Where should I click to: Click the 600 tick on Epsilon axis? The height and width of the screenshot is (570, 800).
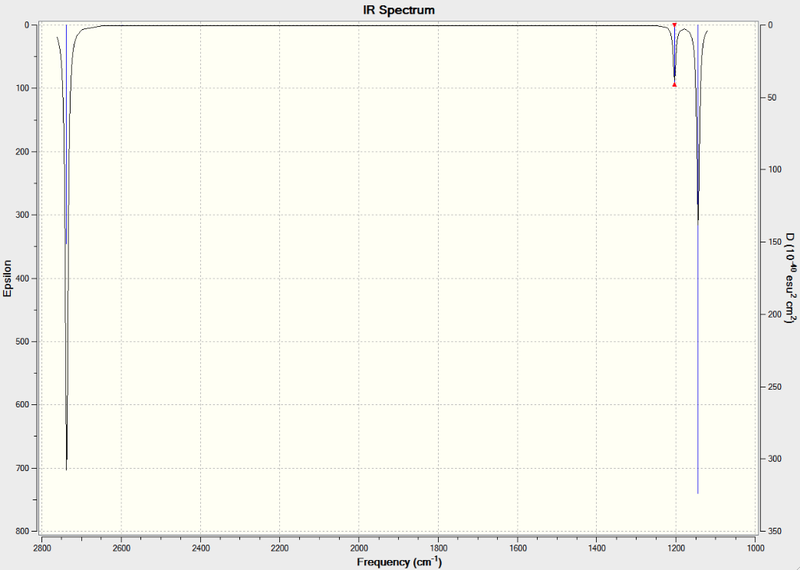click(23, 405)
